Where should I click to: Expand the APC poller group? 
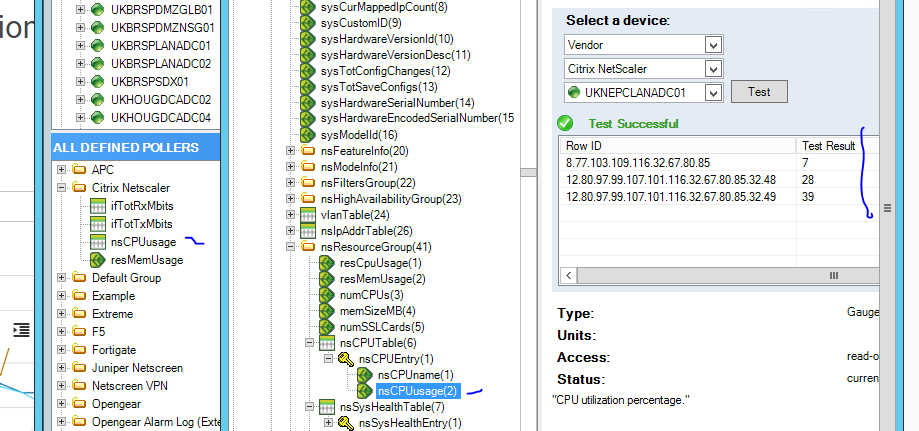coord(62,170)
